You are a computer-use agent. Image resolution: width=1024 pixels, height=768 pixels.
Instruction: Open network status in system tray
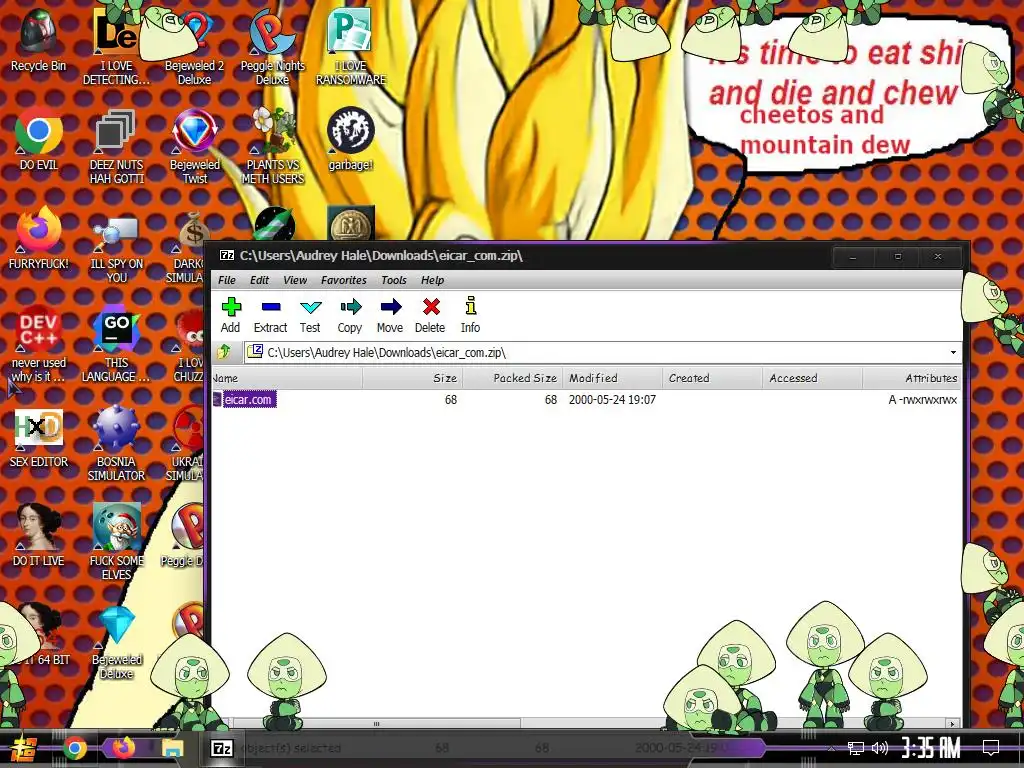click(x=856, y=748)
